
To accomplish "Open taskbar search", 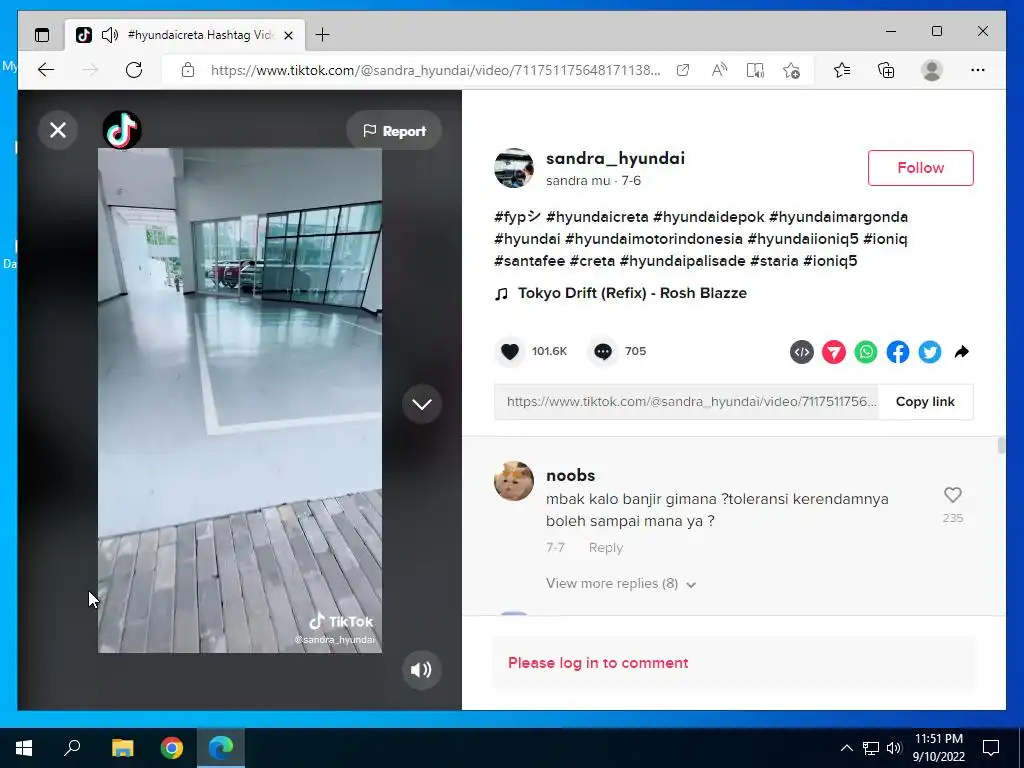I will point(72,748).
